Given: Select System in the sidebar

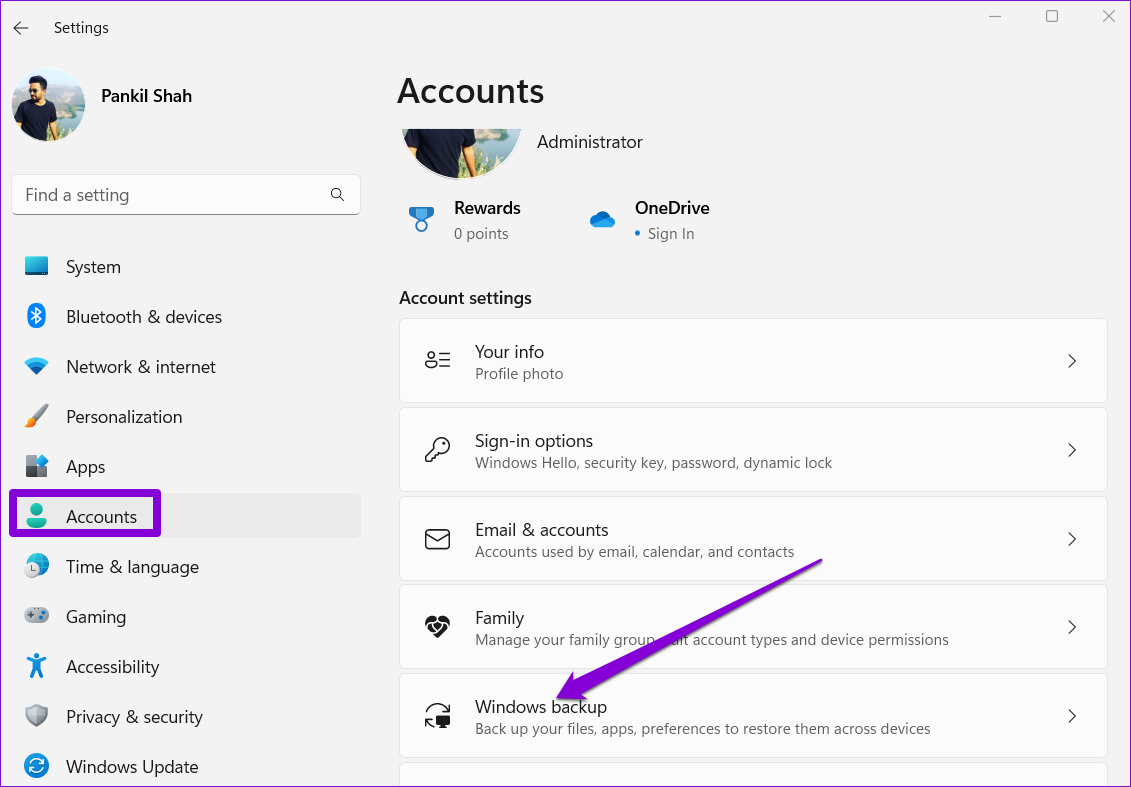Looking at the screenshot, I should click(93, 267).
